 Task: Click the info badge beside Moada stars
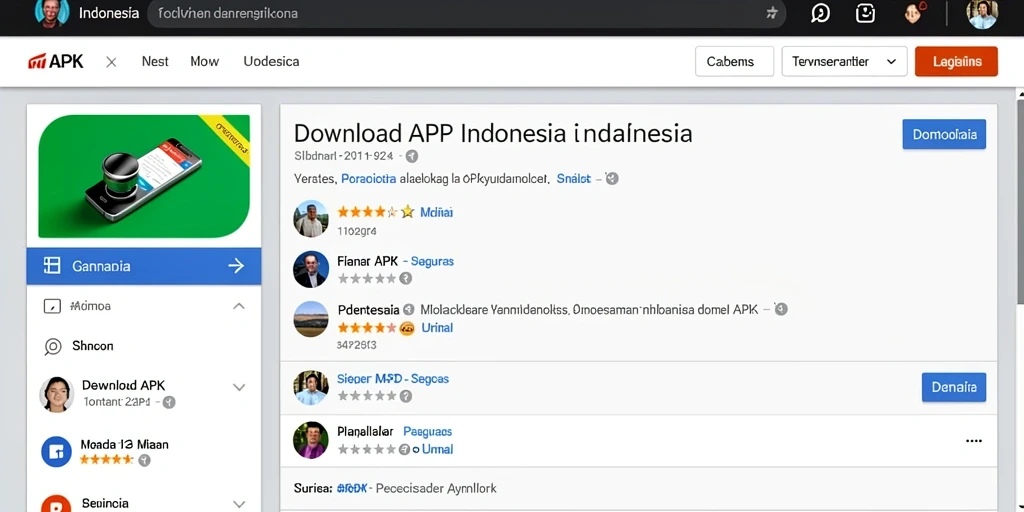[x=144, y=460]
